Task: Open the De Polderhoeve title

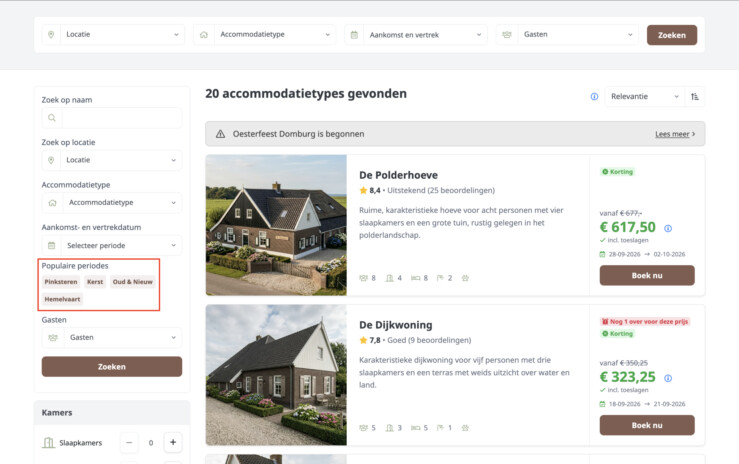Action: coord(398,175)
